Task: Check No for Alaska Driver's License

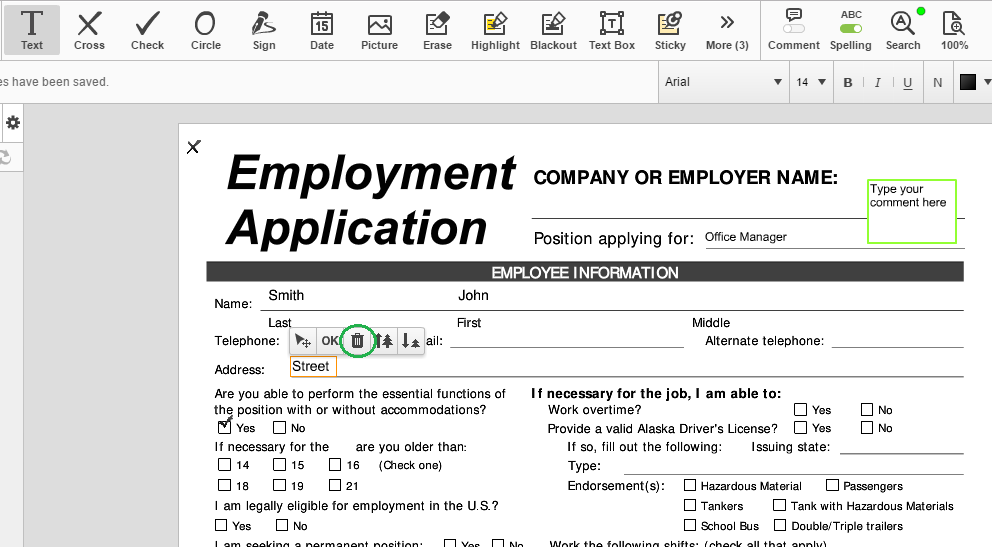Action: (867, 427)
